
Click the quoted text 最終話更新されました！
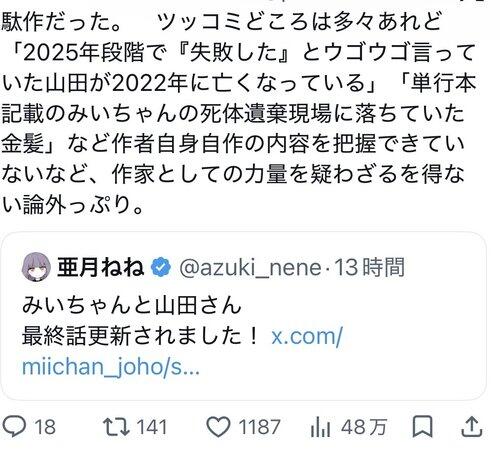140,336
